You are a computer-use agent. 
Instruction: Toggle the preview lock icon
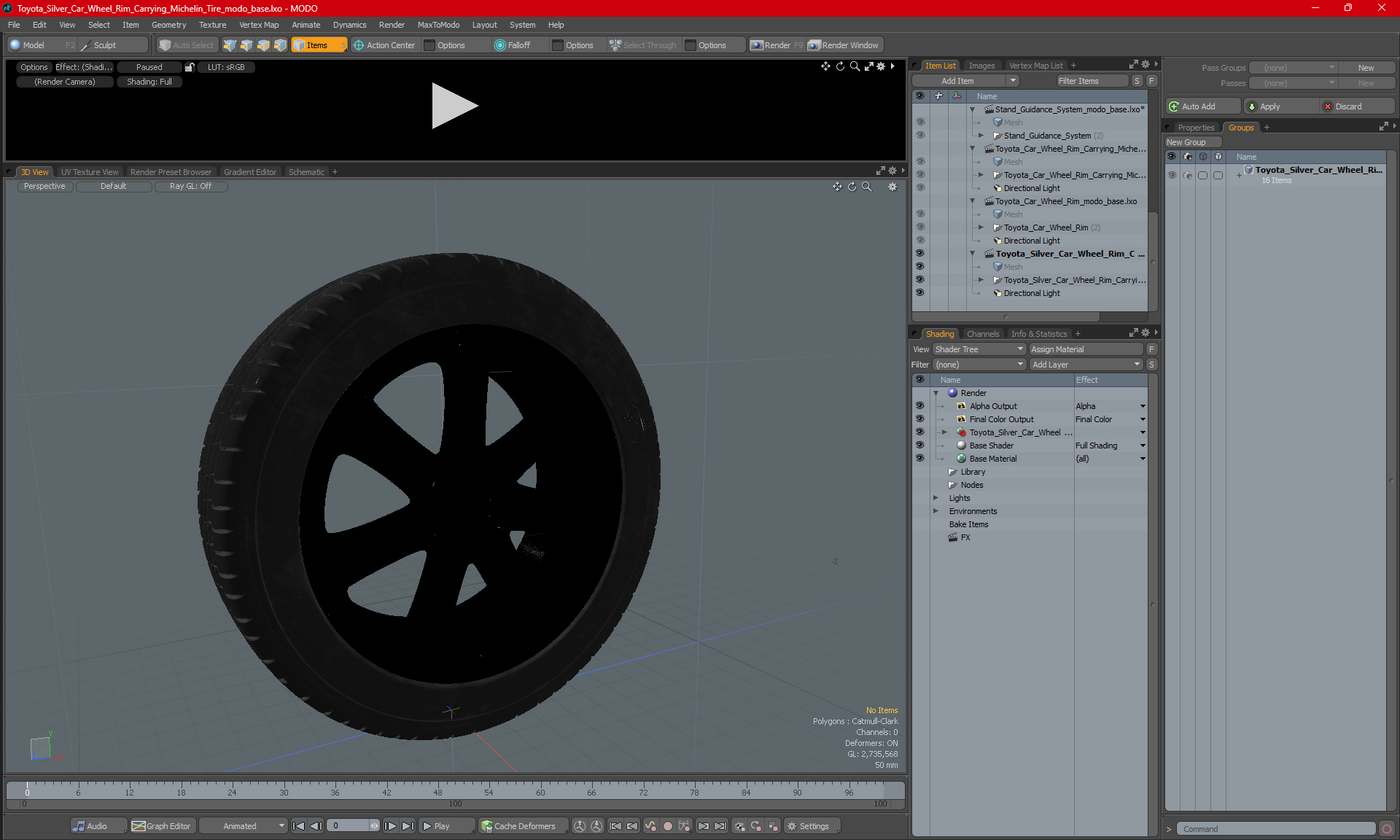tap(190, 67)
